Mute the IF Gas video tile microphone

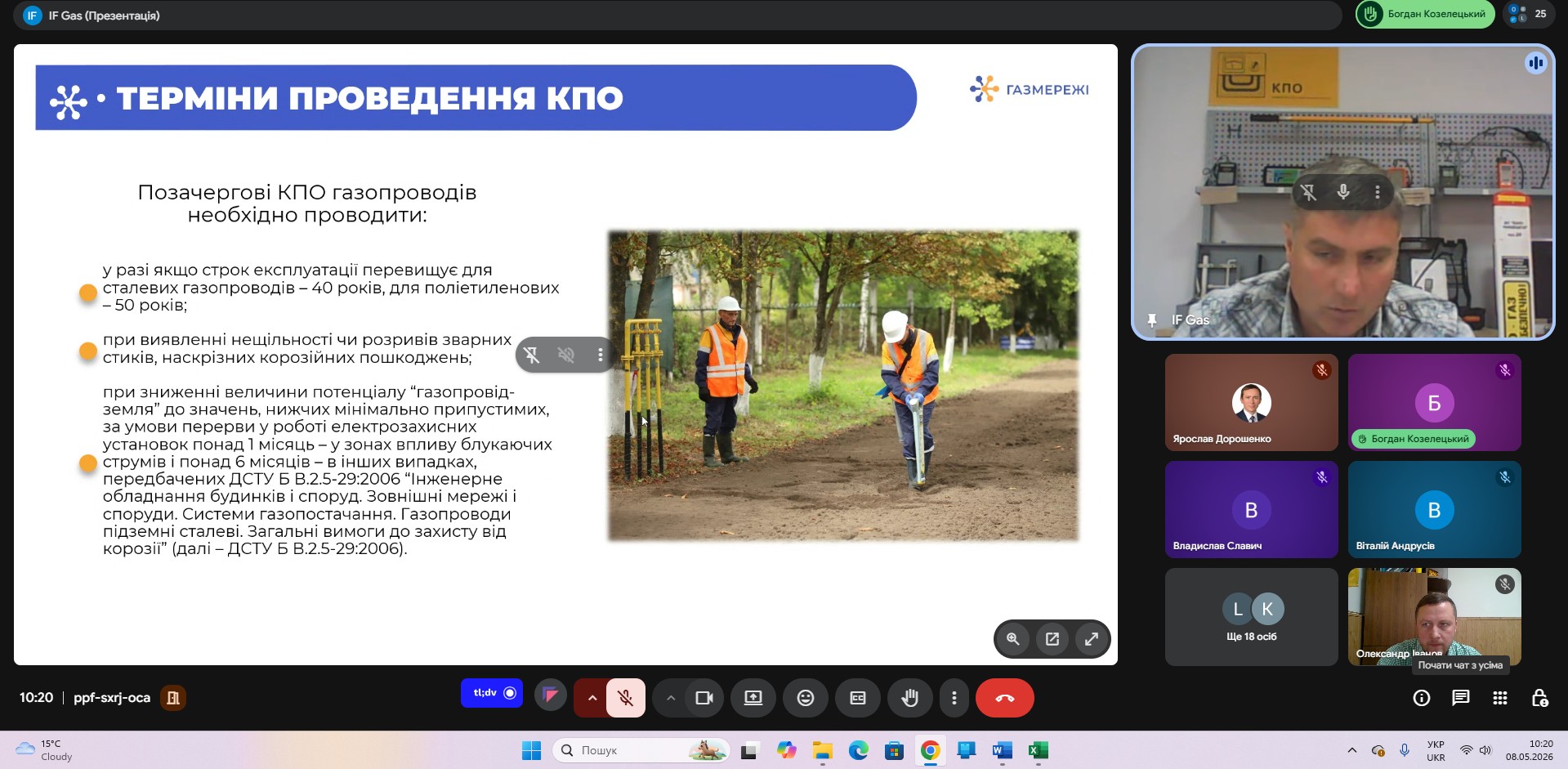click(1343, 192)
